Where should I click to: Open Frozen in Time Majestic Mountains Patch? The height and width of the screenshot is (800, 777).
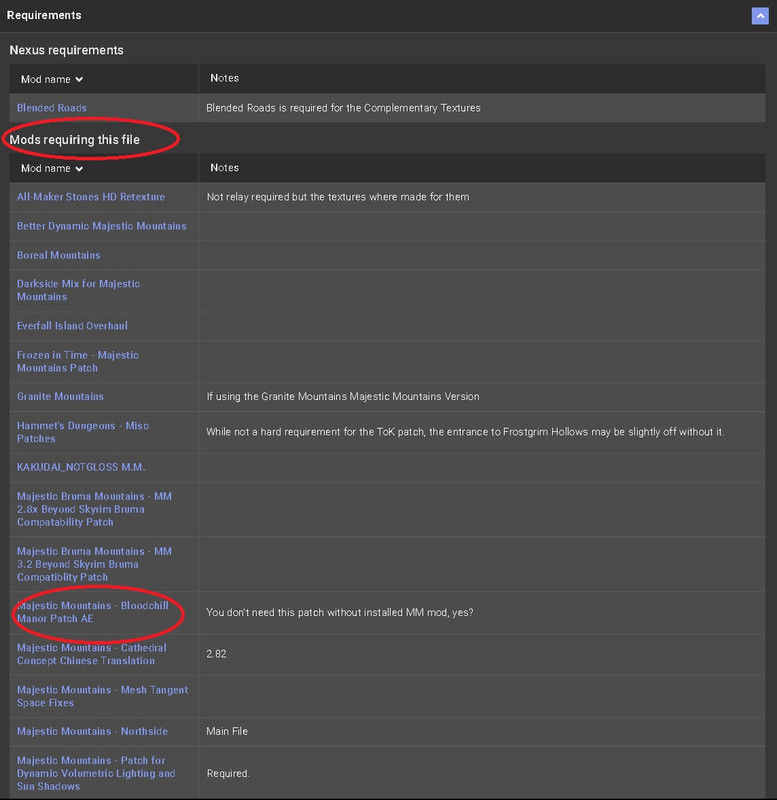78,361
